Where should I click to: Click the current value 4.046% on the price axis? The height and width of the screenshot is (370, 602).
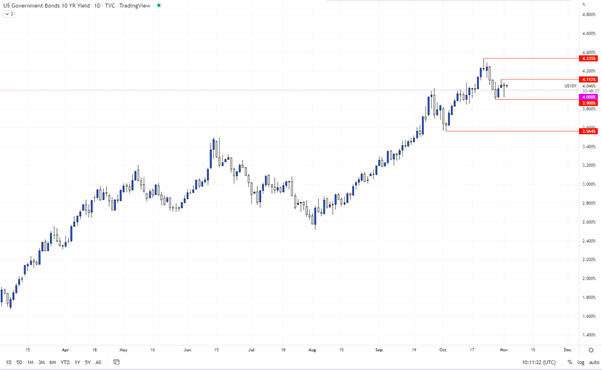[589, 86]
